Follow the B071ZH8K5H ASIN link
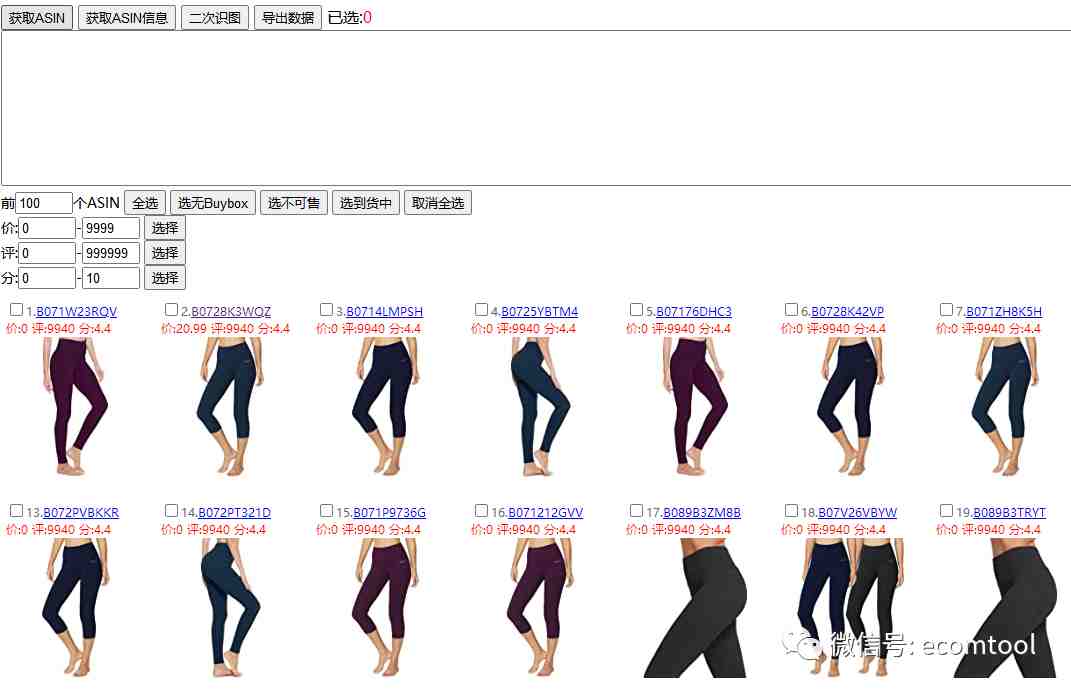1071x692 pixels. tap(1004, 312)
